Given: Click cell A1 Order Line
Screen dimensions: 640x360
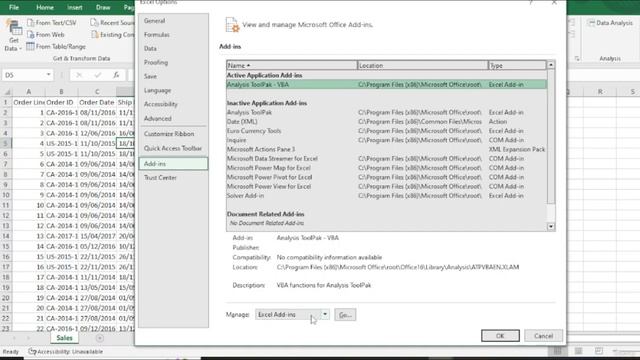Looking at the screenshot, I should 29,102.
